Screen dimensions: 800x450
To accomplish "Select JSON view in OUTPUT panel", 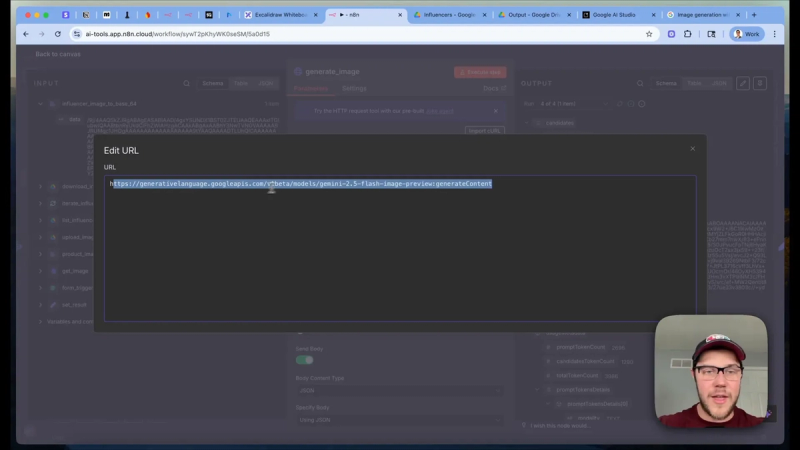I will [719, 83].
